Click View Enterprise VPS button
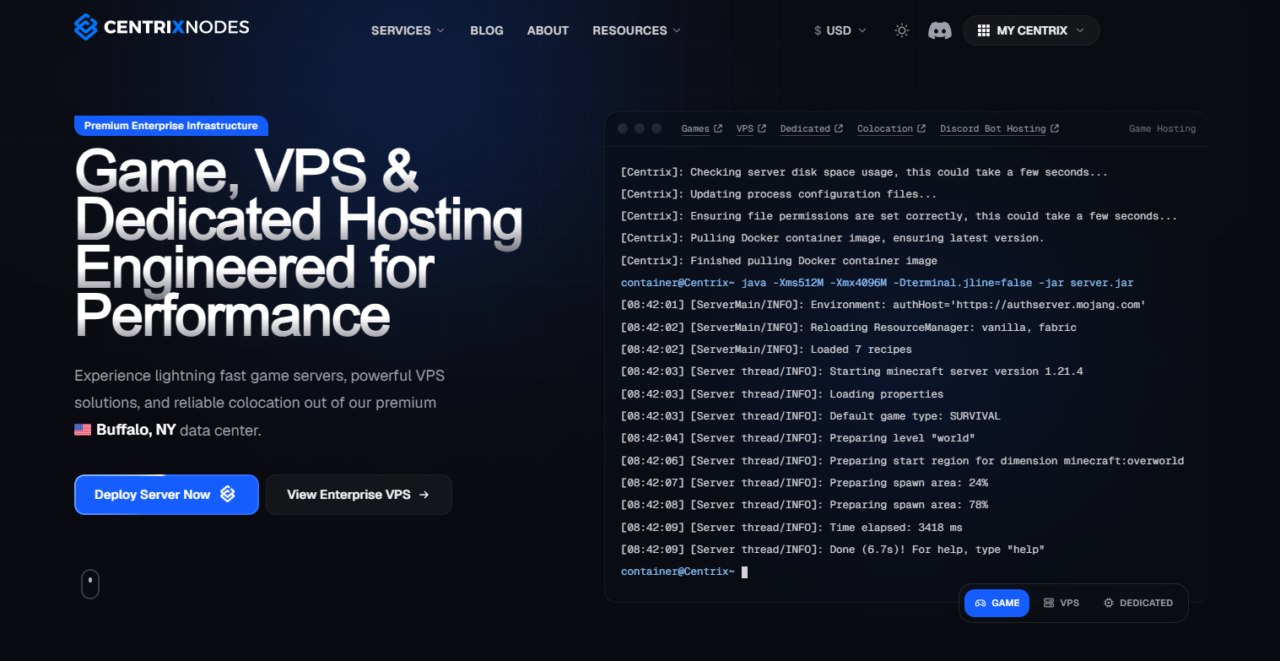Image resolution: width=1280 pixels, height=661 pixels. coord(359,494)
